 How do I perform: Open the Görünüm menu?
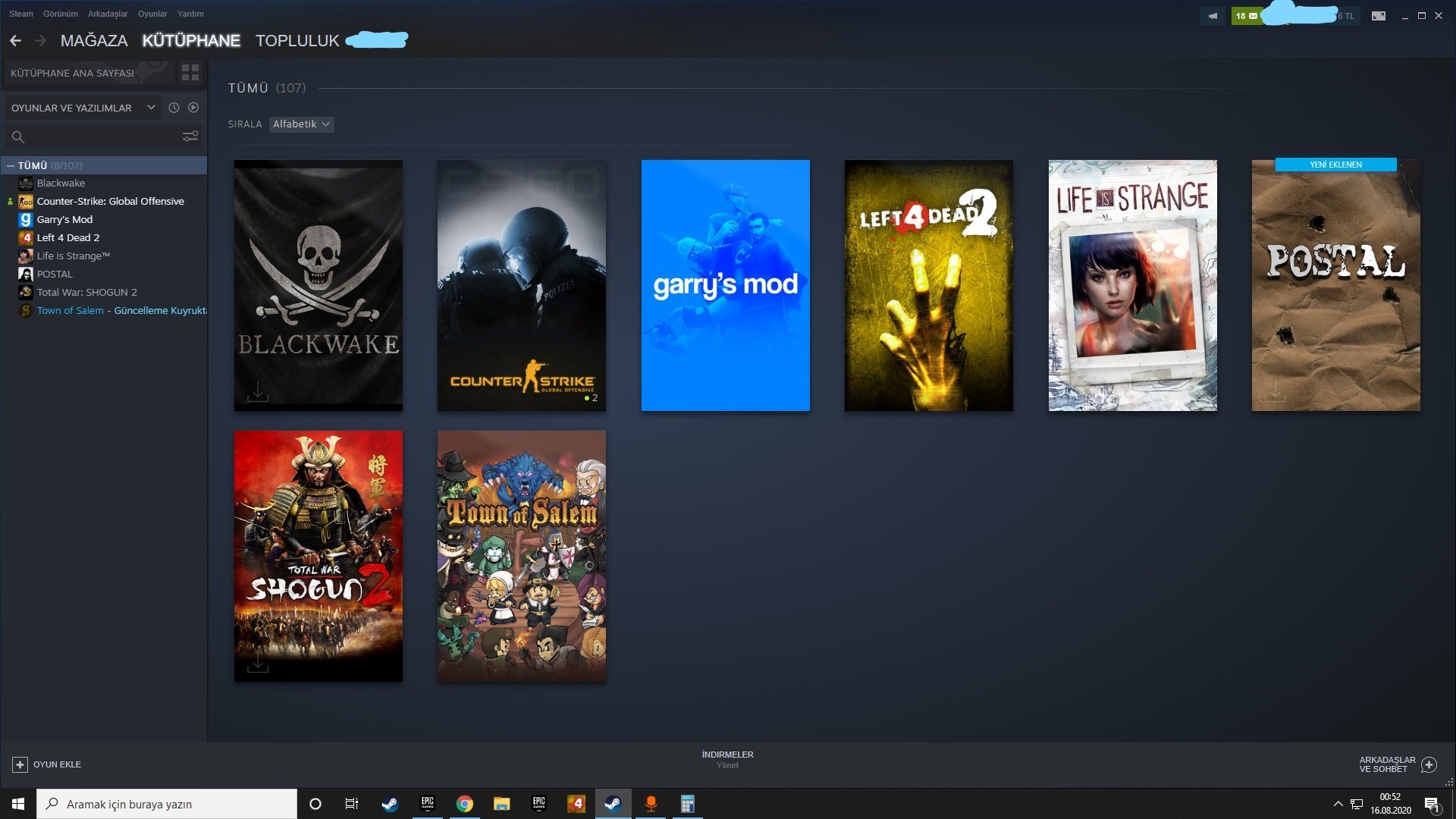click(x=61, y=14)
